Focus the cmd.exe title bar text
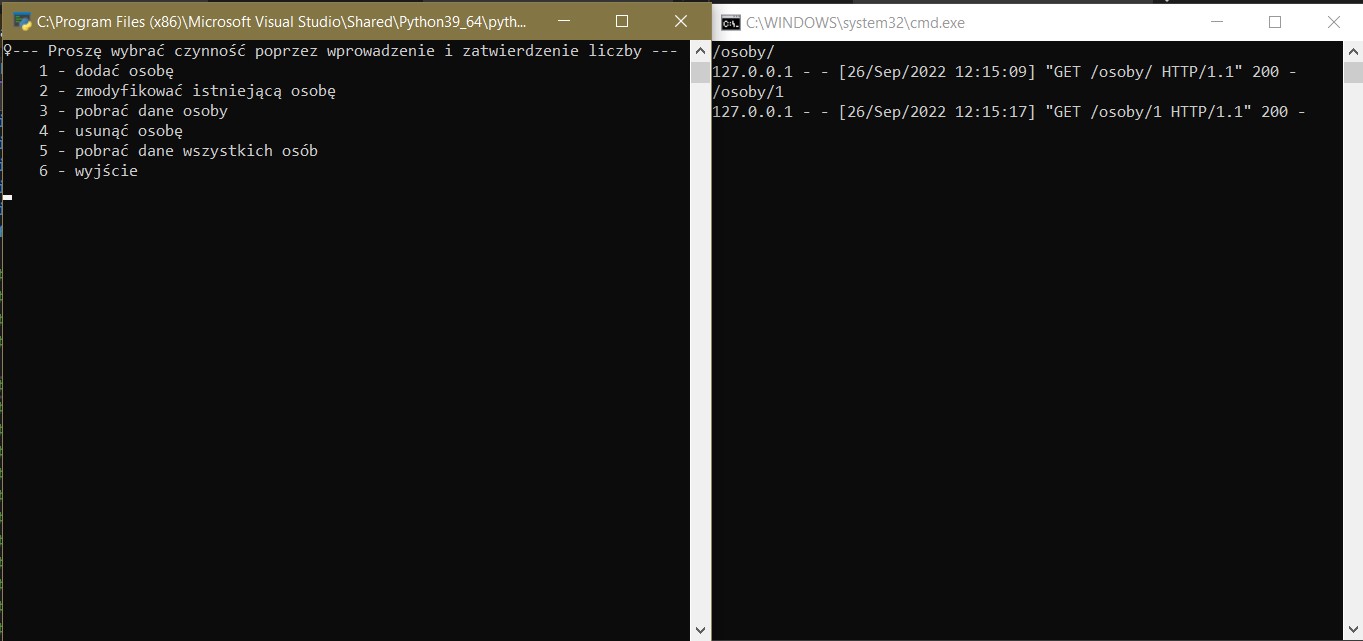 point(855,22)
